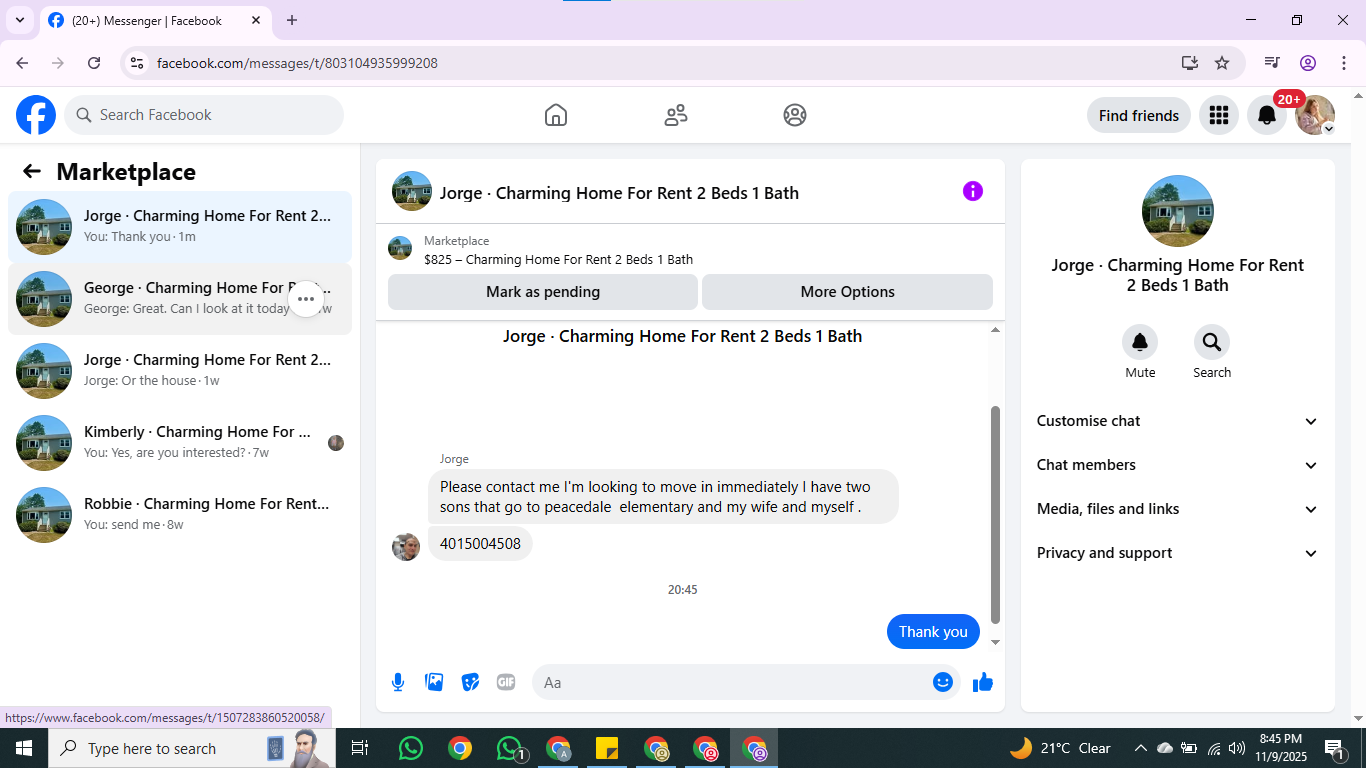
Task: Open conversation information purple icon
Action: (973, 191)
